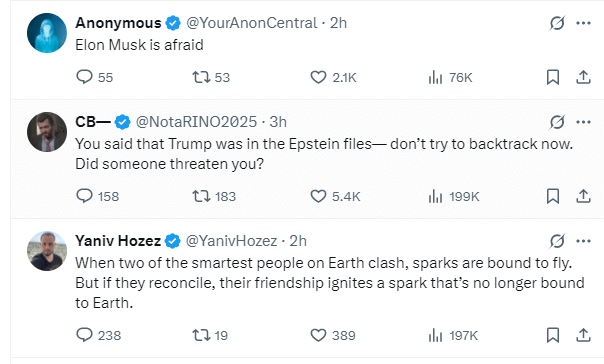The width and height of the screenshot is (604, 364).
Task: Open the more options menu on the Anonymous tweet
Action: point(583,23)
